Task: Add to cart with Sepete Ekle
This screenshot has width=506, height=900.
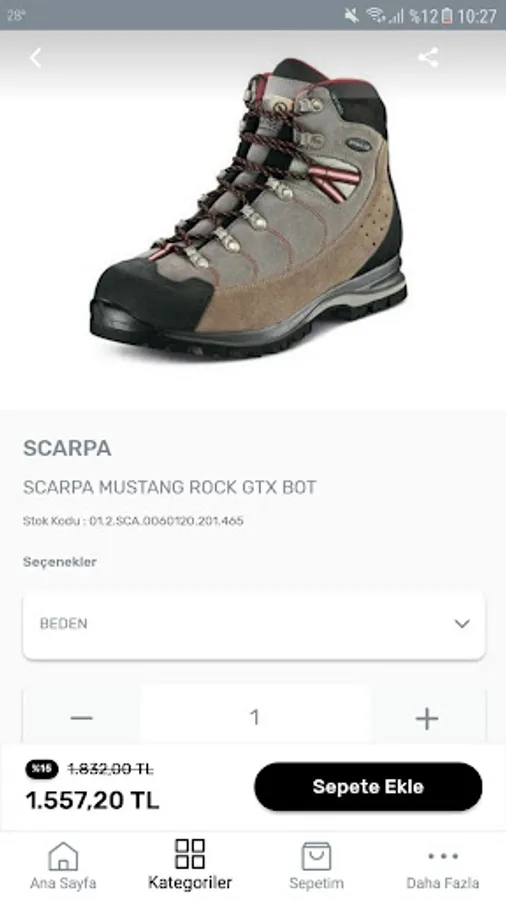Action: click(368, 786)
